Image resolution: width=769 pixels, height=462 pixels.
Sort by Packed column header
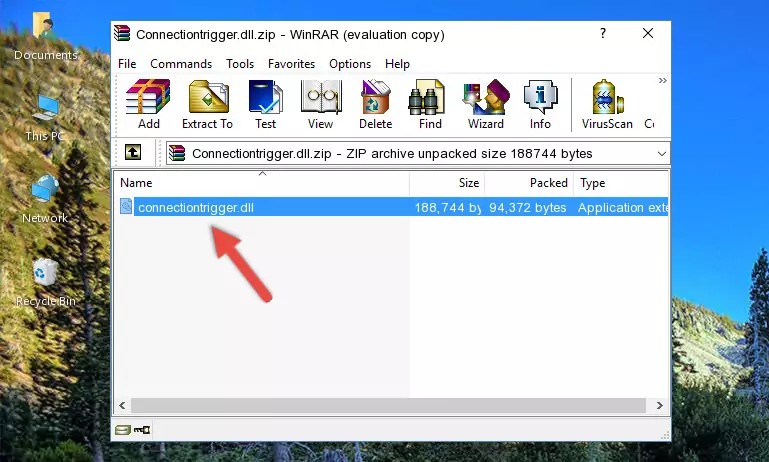click(x=529, y=183)
